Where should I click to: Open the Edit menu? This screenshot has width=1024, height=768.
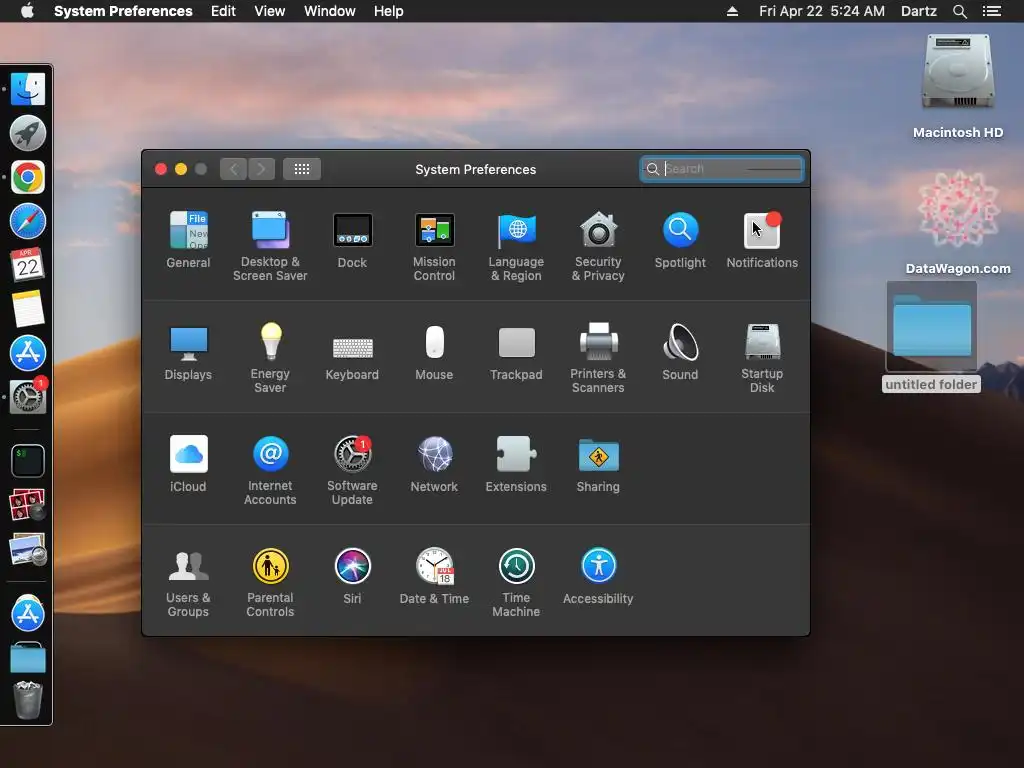(223, 11)
